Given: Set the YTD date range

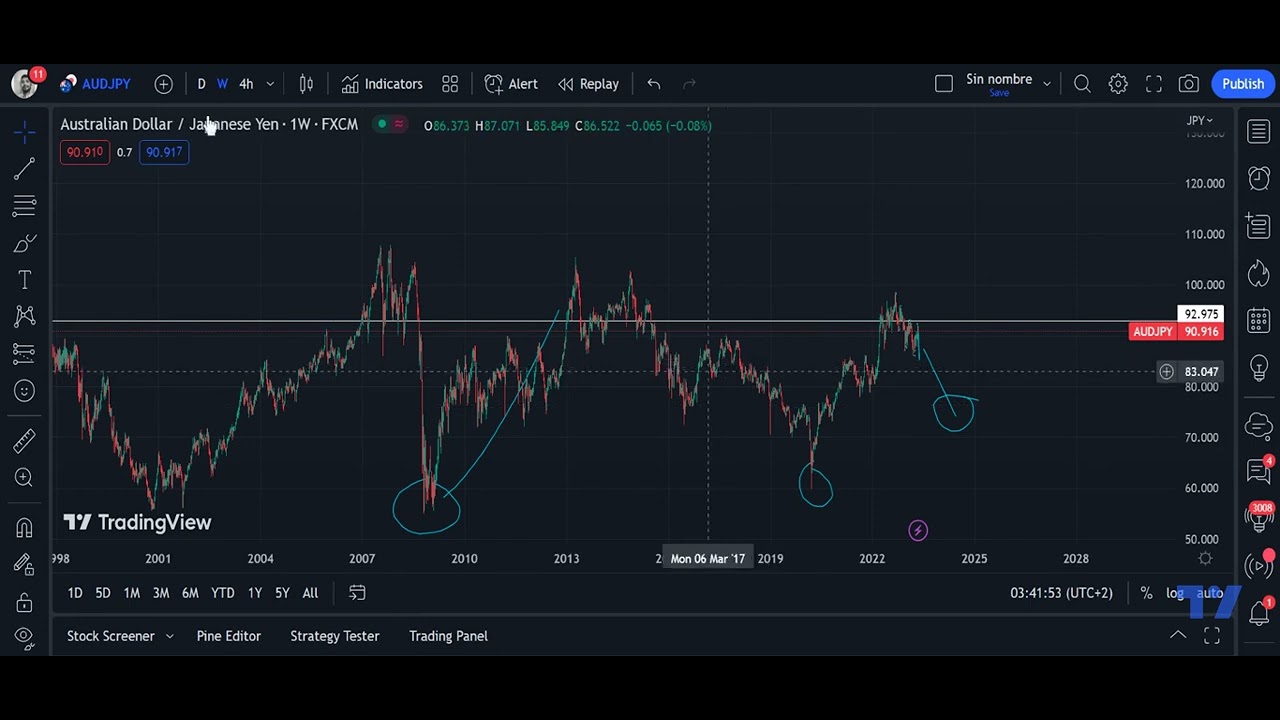Looking at the screenshot, I should tap(223, 593).
